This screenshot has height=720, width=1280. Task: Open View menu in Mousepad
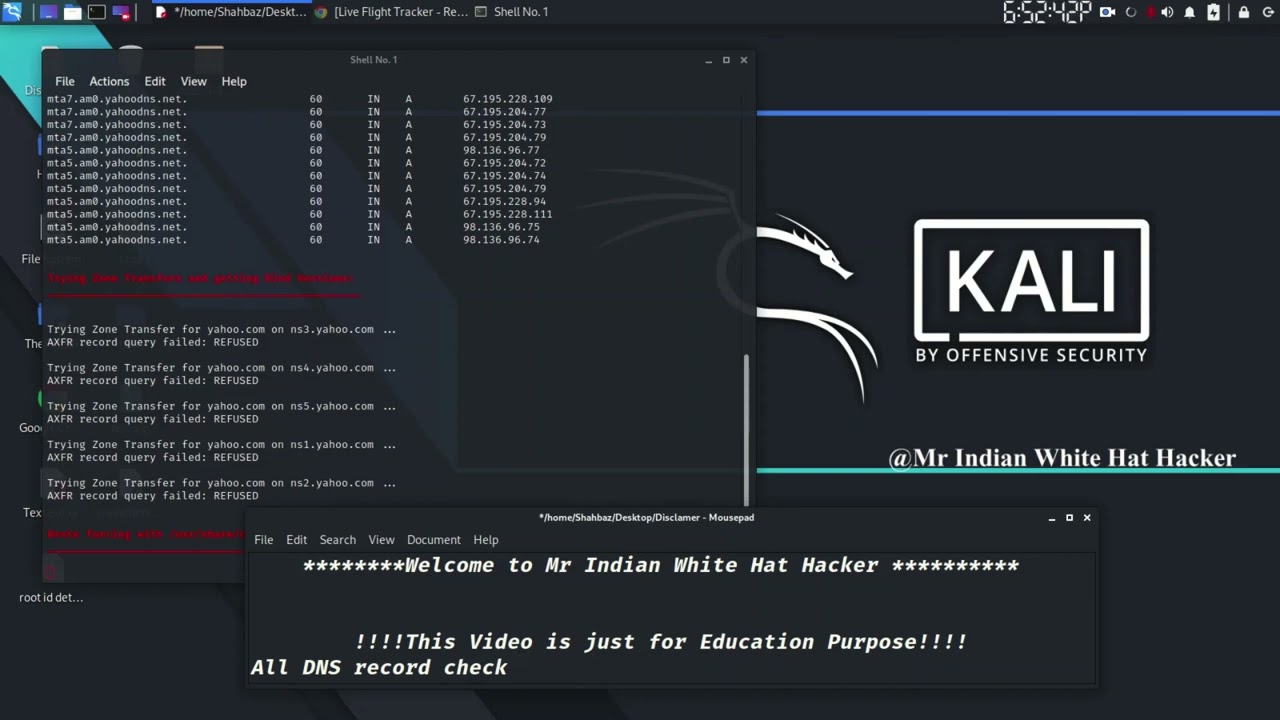pyautogui.click(x=381, y=539)
